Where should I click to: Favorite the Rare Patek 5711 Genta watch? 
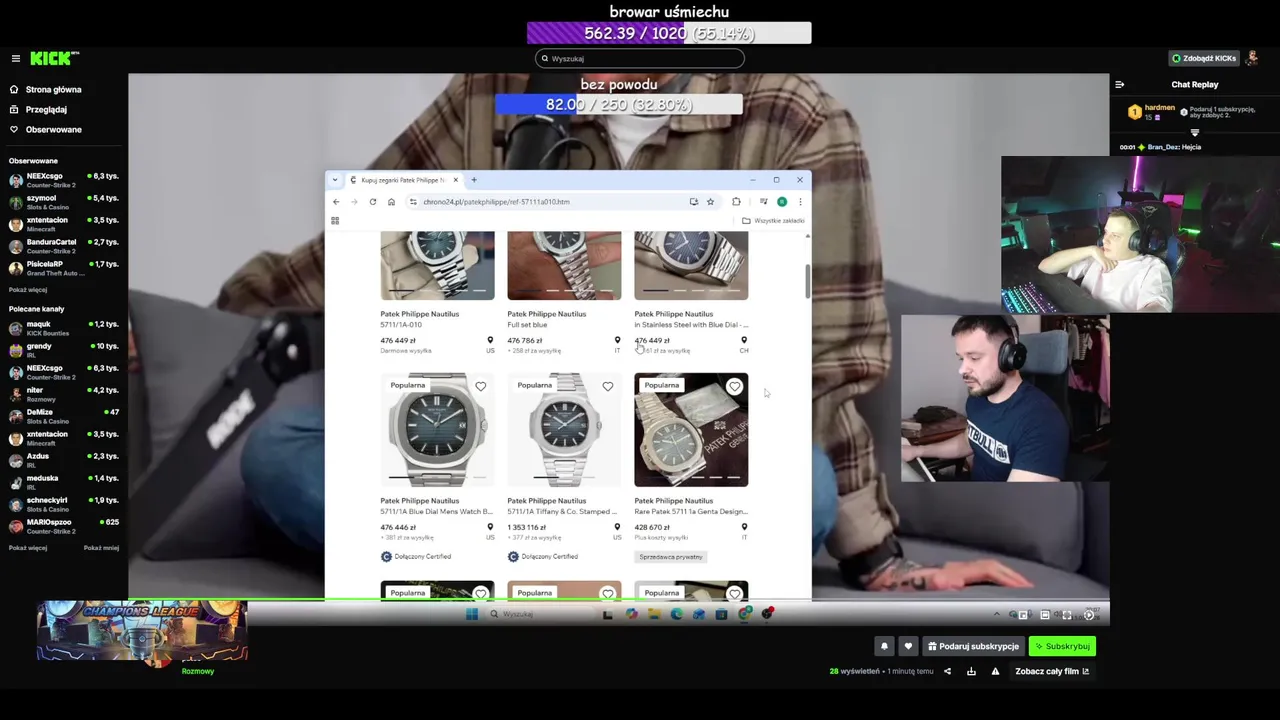(735, 386)
